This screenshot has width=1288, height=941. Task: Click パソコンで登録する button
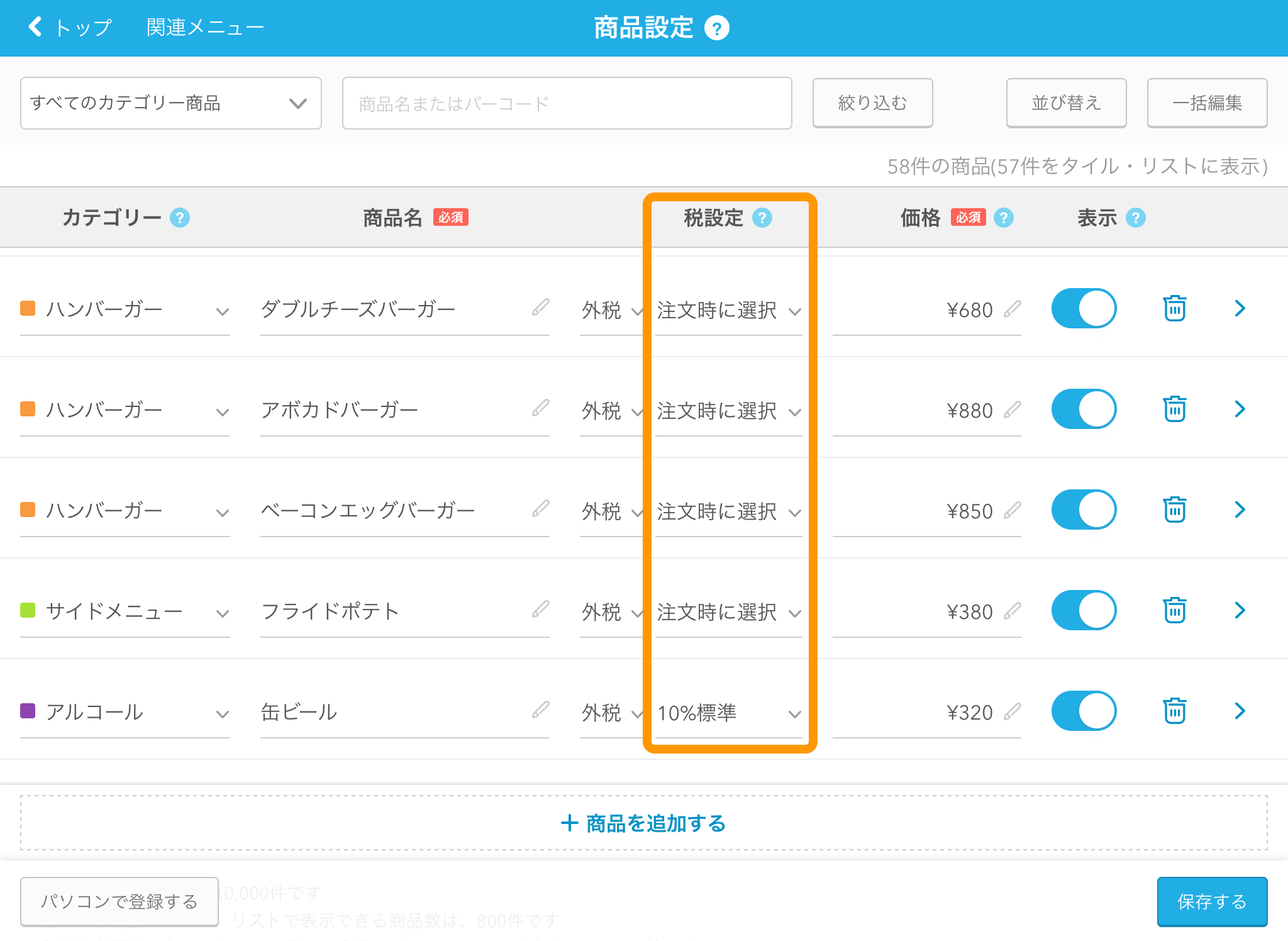[x=119, y=901]
